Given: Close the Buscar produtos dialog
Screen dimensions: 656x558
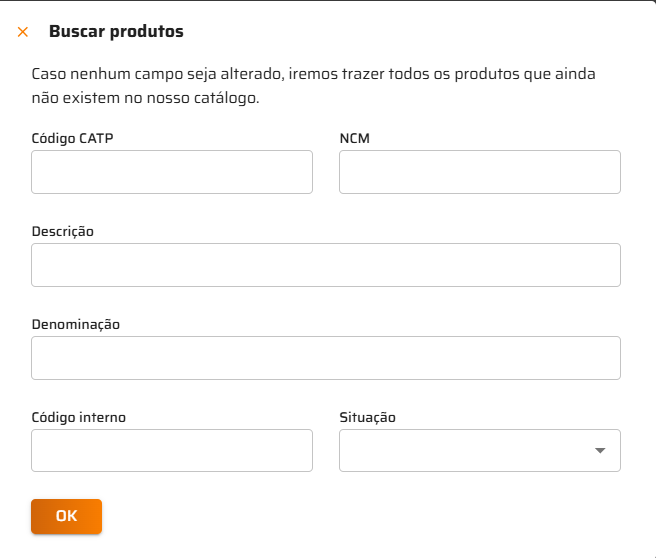Looking at the screenshot, I should pos(23,32).
